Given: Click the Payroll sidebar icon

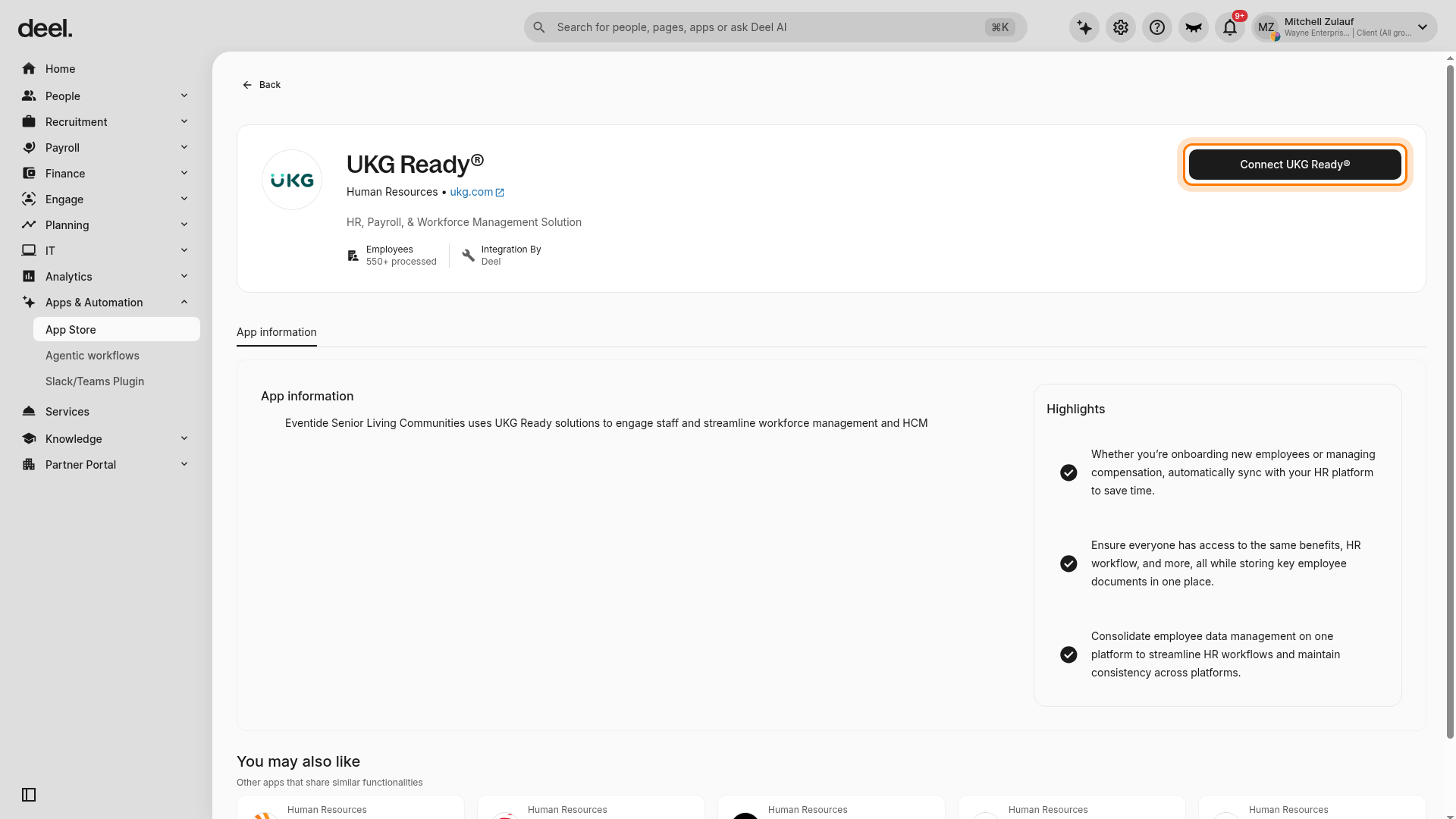Looking at the screenshot, I should tap(29, 148).
